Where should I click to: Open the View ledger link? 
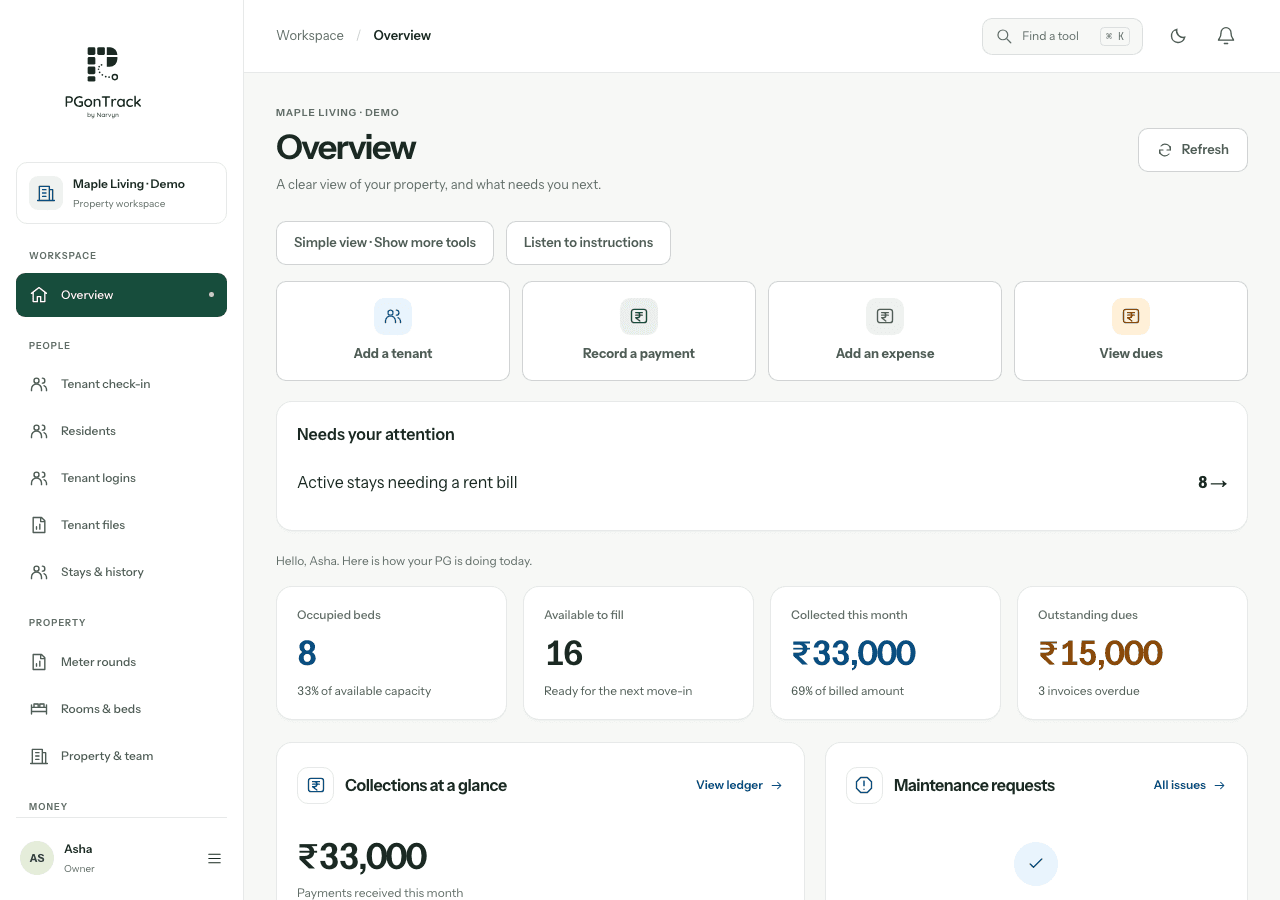click(739, 785)
